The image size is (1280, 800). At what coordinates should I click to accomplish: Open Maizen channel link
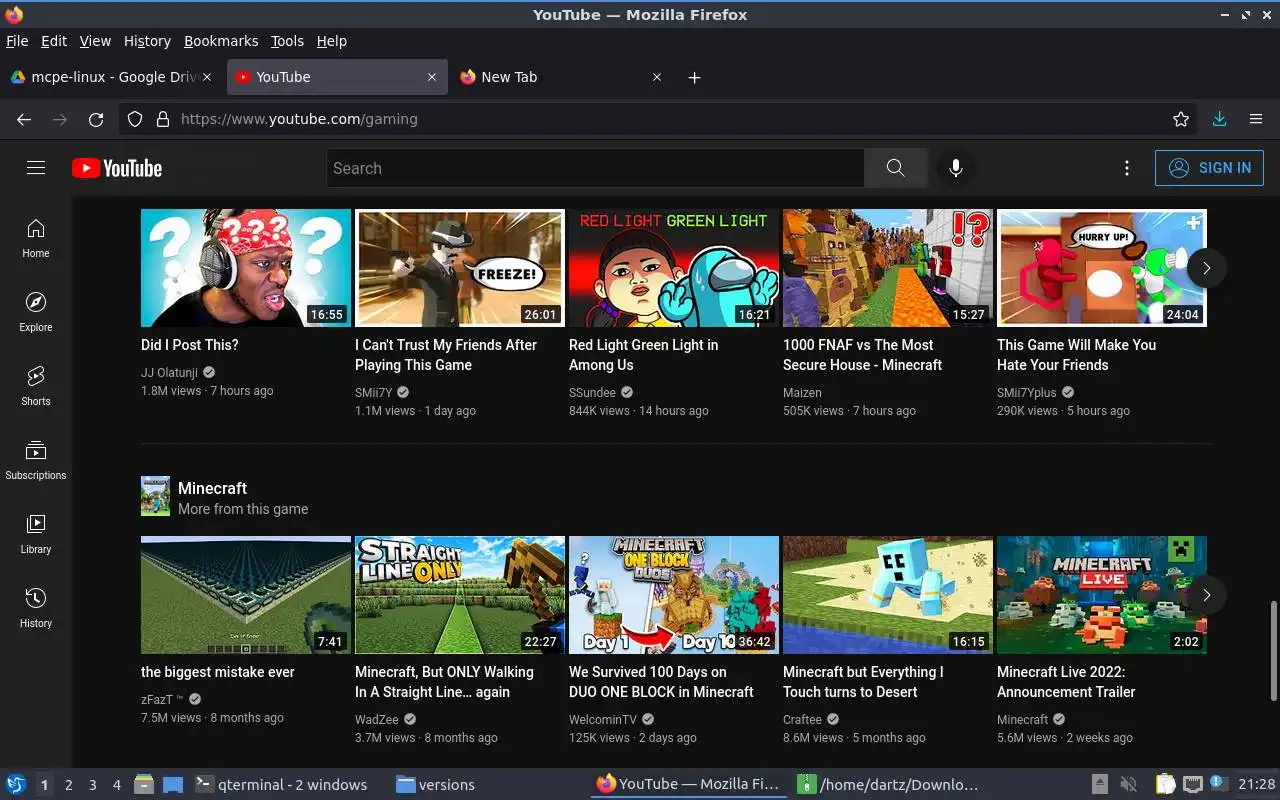[802, 392]
